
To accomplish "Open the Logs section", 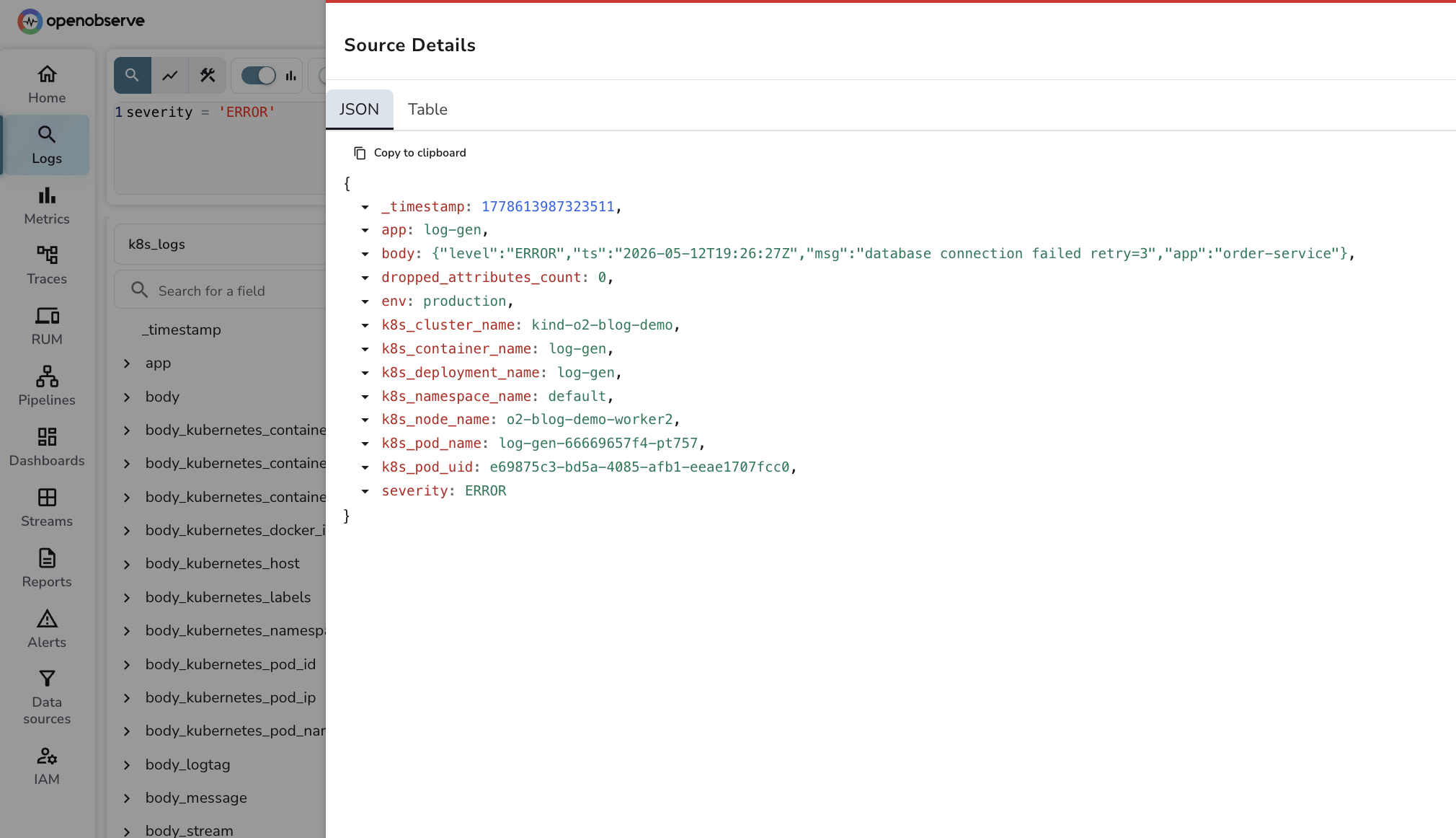I will 47,145.
